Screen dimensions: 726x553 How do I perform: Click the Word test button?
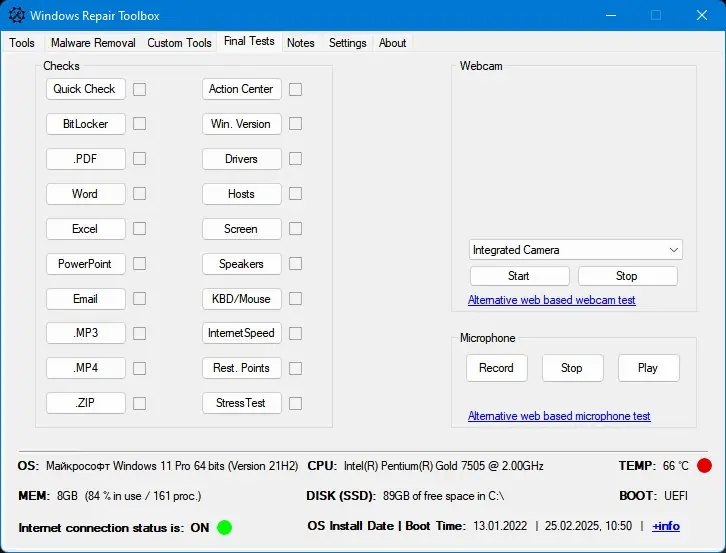click(86, 194)
